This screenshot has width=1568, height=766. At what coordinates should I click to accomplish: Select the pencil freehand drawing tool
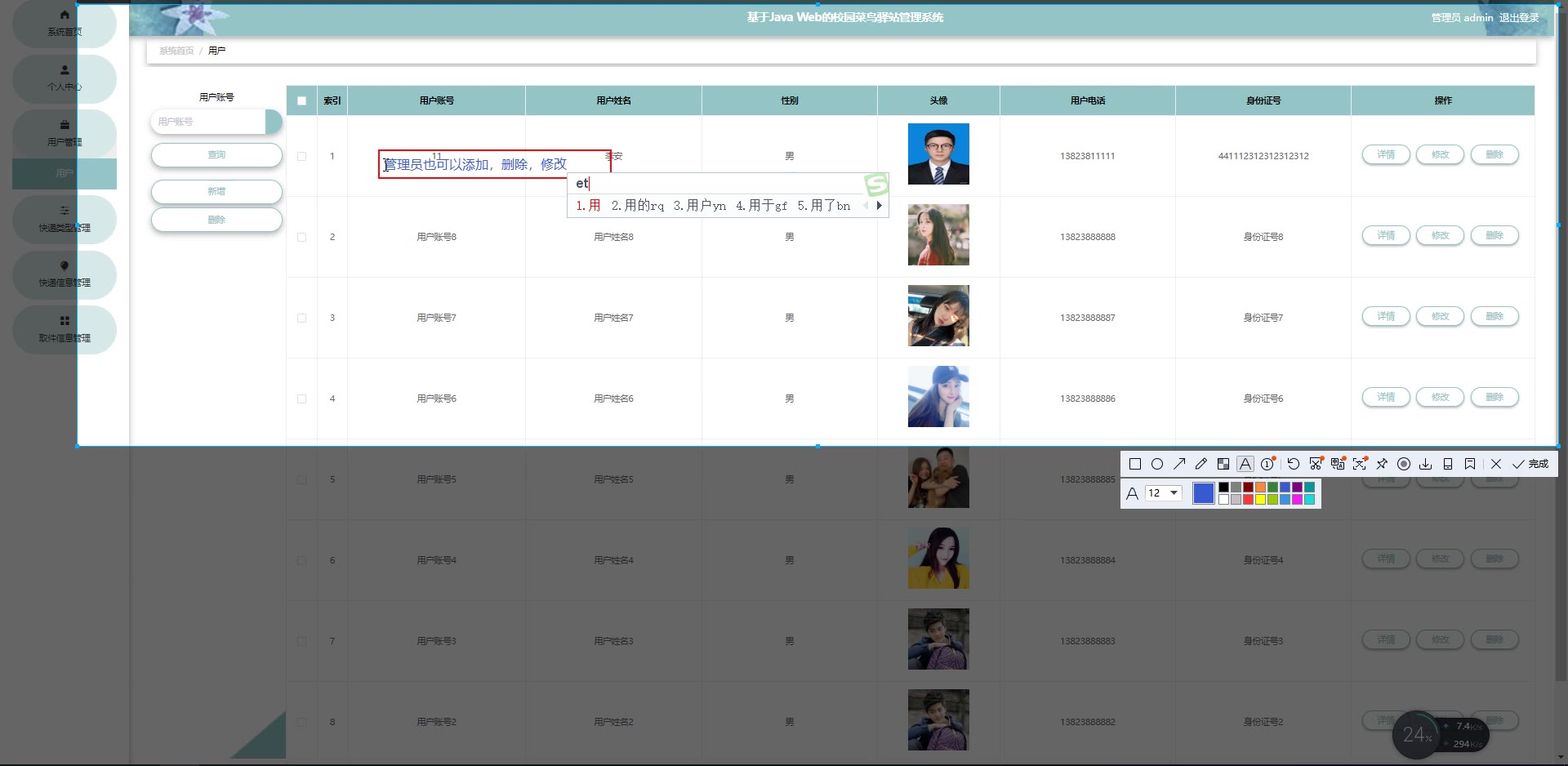point(1201,464)
